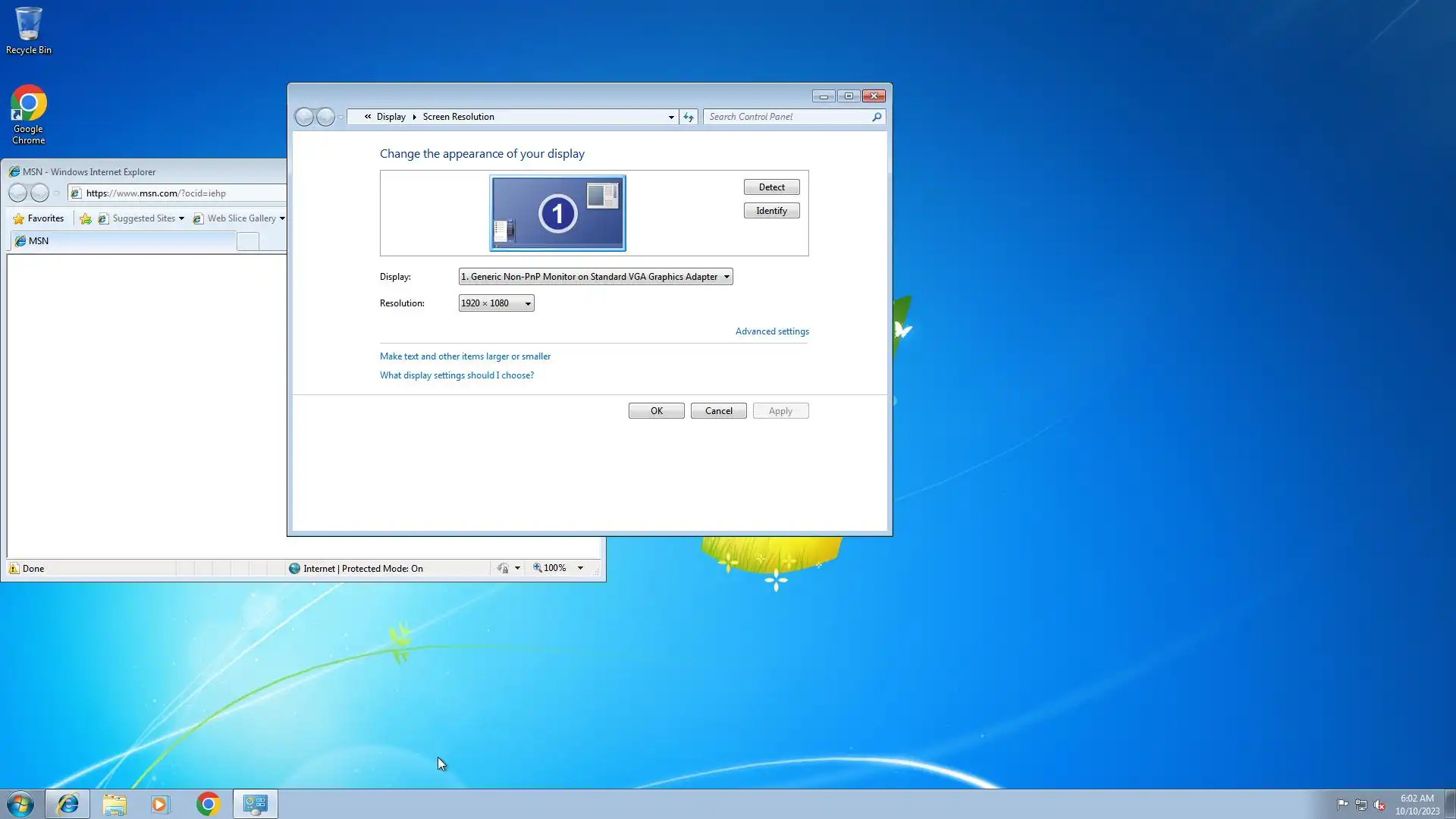Image resolution: width=1456 pixels, height=819 pixels.
Task: Click the search magnifier in Control Panel
Action: tap(877, 117)
